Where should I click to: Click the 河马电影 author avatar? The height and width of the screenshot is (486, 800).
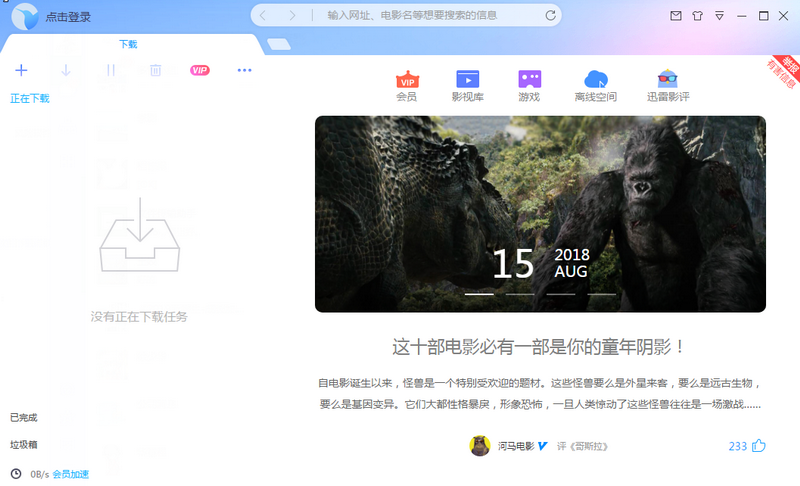point(480,446)
